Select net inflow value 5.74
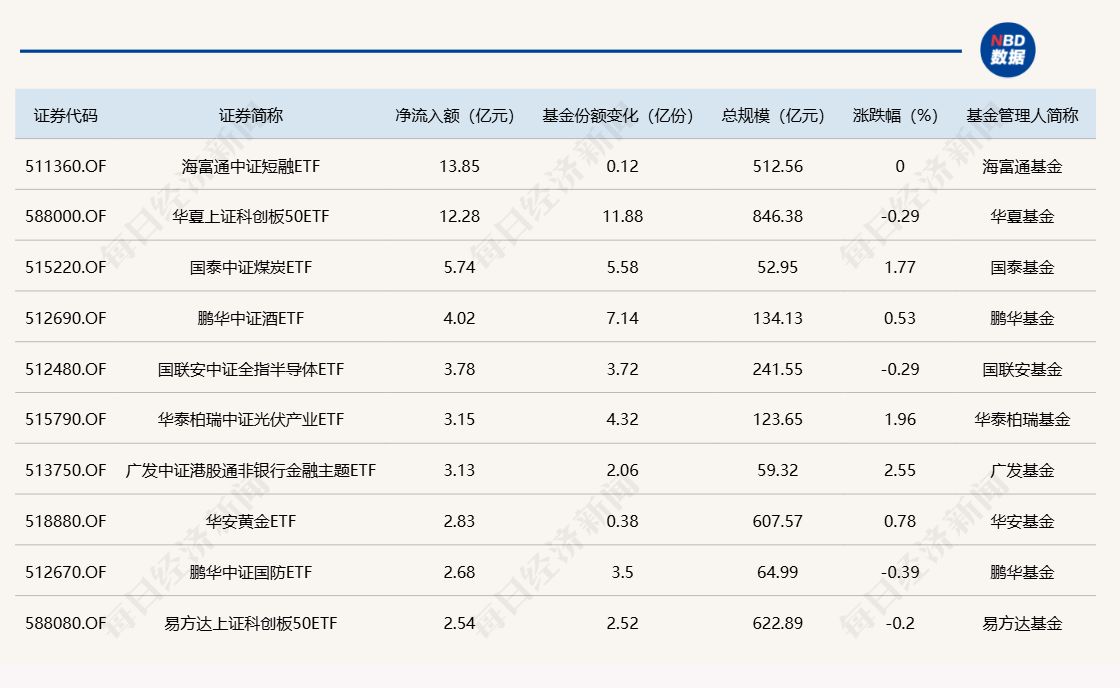 (x=459, y=267)
